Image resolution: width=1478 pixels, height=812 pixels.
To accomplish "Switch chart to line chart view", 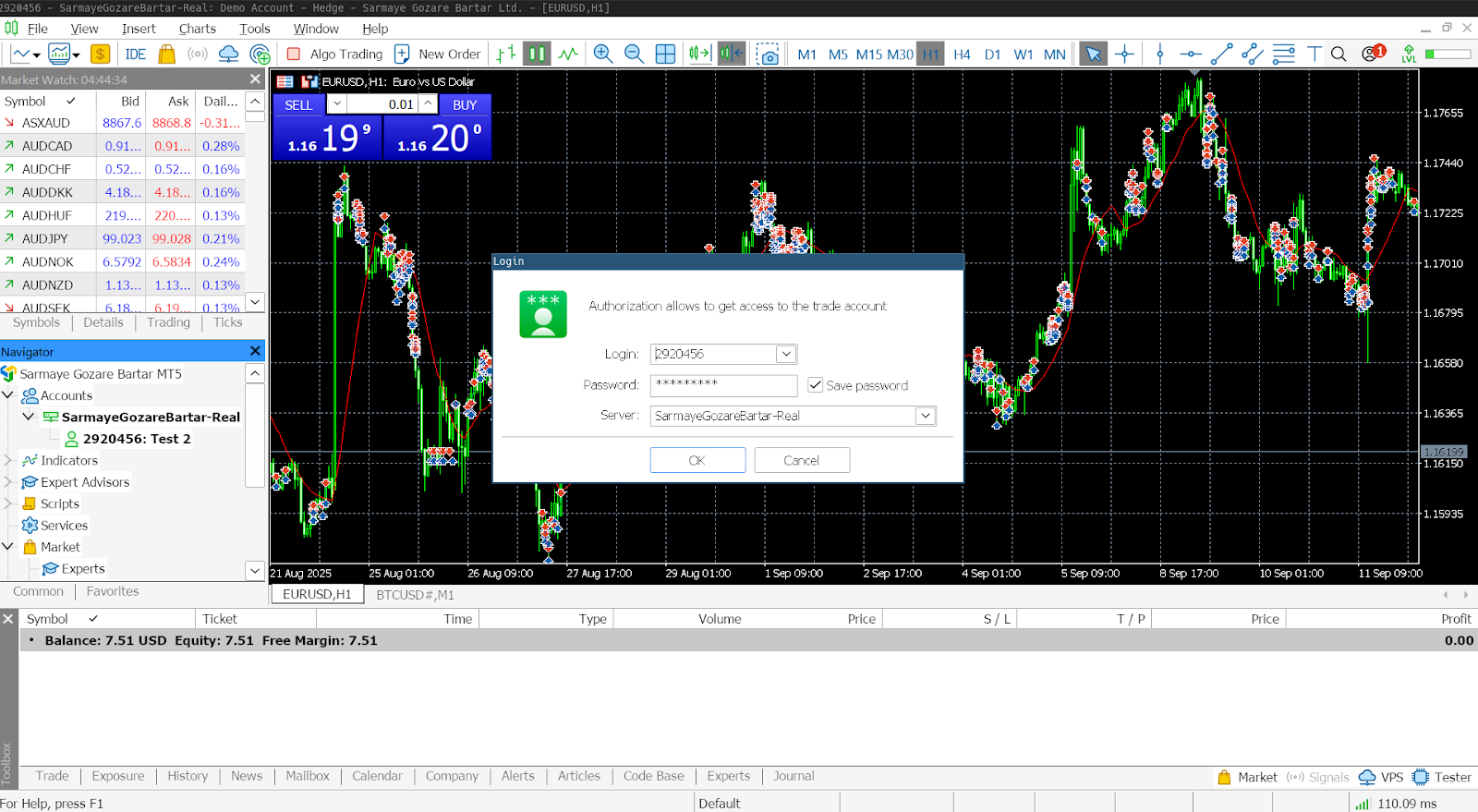I will [568, 54].
